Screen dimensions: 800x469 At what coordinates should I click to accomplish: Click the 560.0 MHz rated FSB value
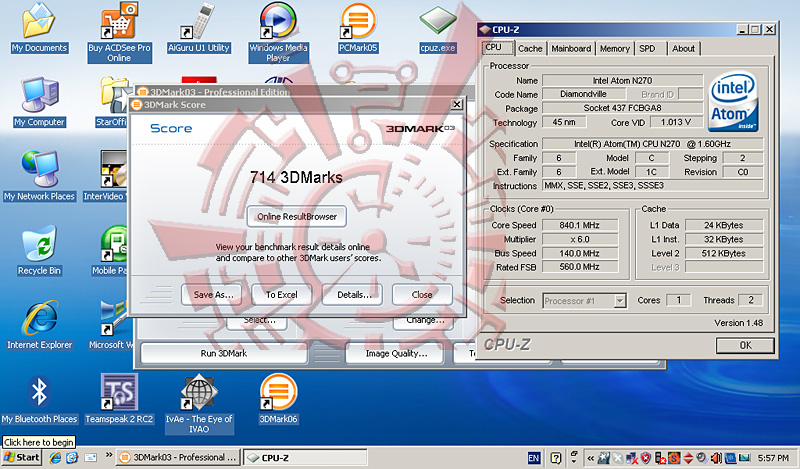[580, 267]
